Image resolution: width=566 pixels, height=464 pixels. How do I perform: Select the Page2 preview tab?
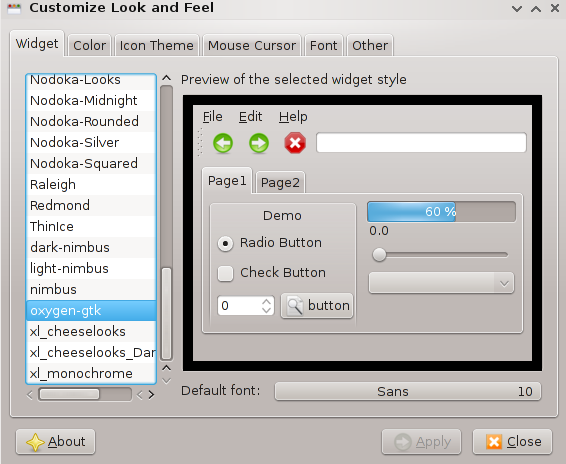pos(280,182)
